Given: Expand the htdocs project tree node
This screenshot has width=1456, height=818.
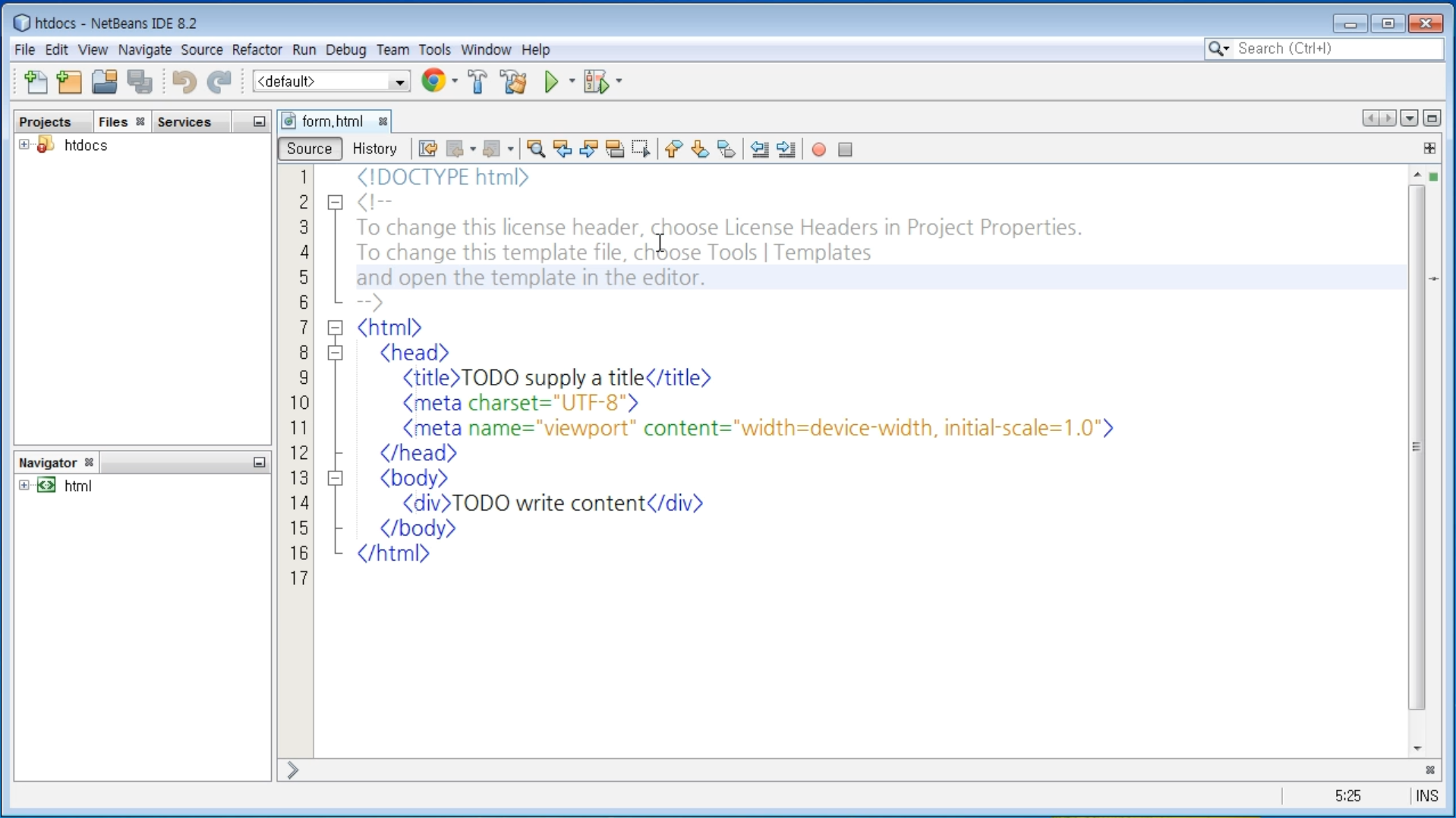Looking at the screenshot, I should pos(24,145).
